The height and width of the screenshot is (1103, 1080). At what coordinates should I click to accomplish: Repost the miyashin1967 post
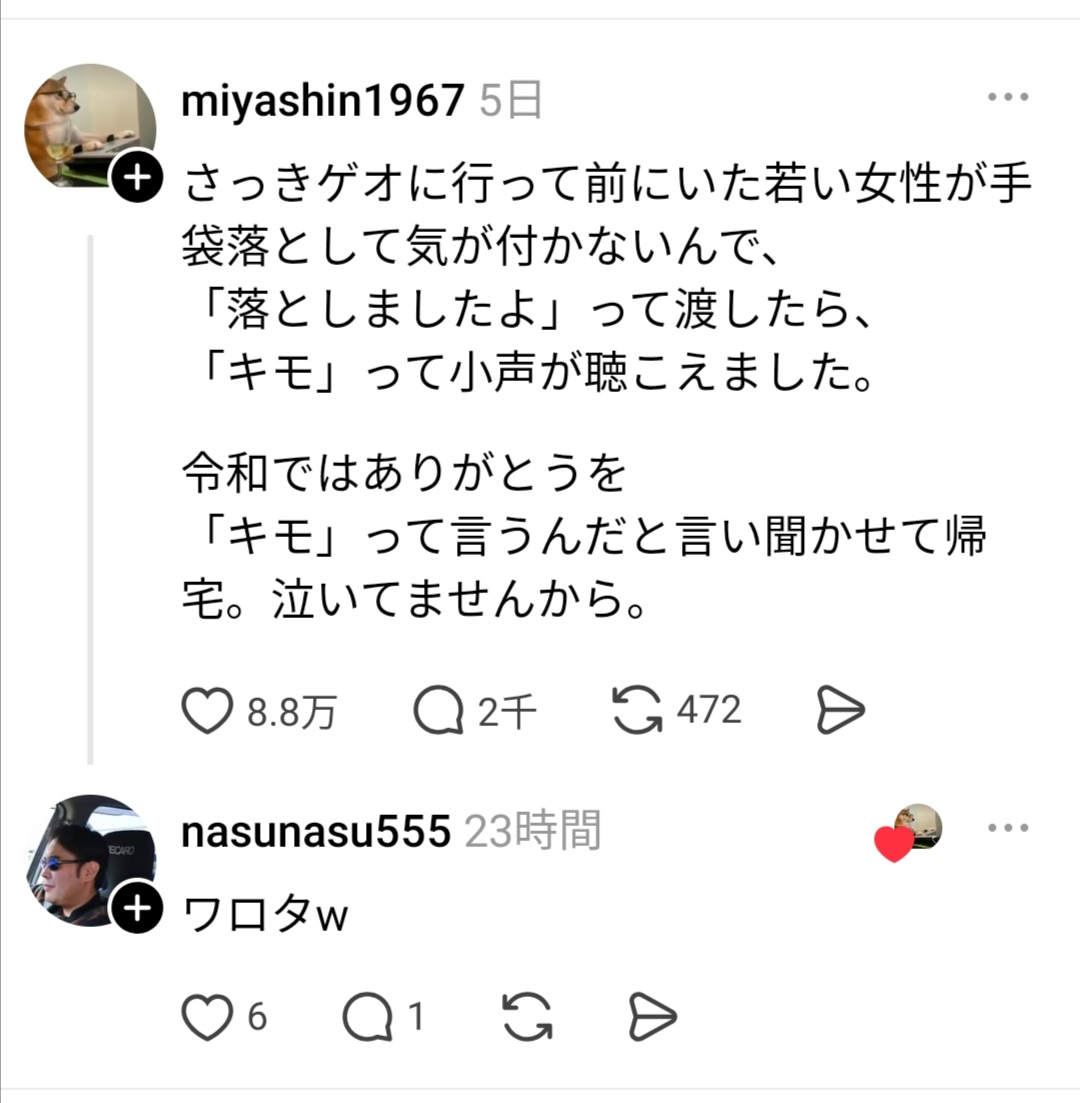(637, 710)
